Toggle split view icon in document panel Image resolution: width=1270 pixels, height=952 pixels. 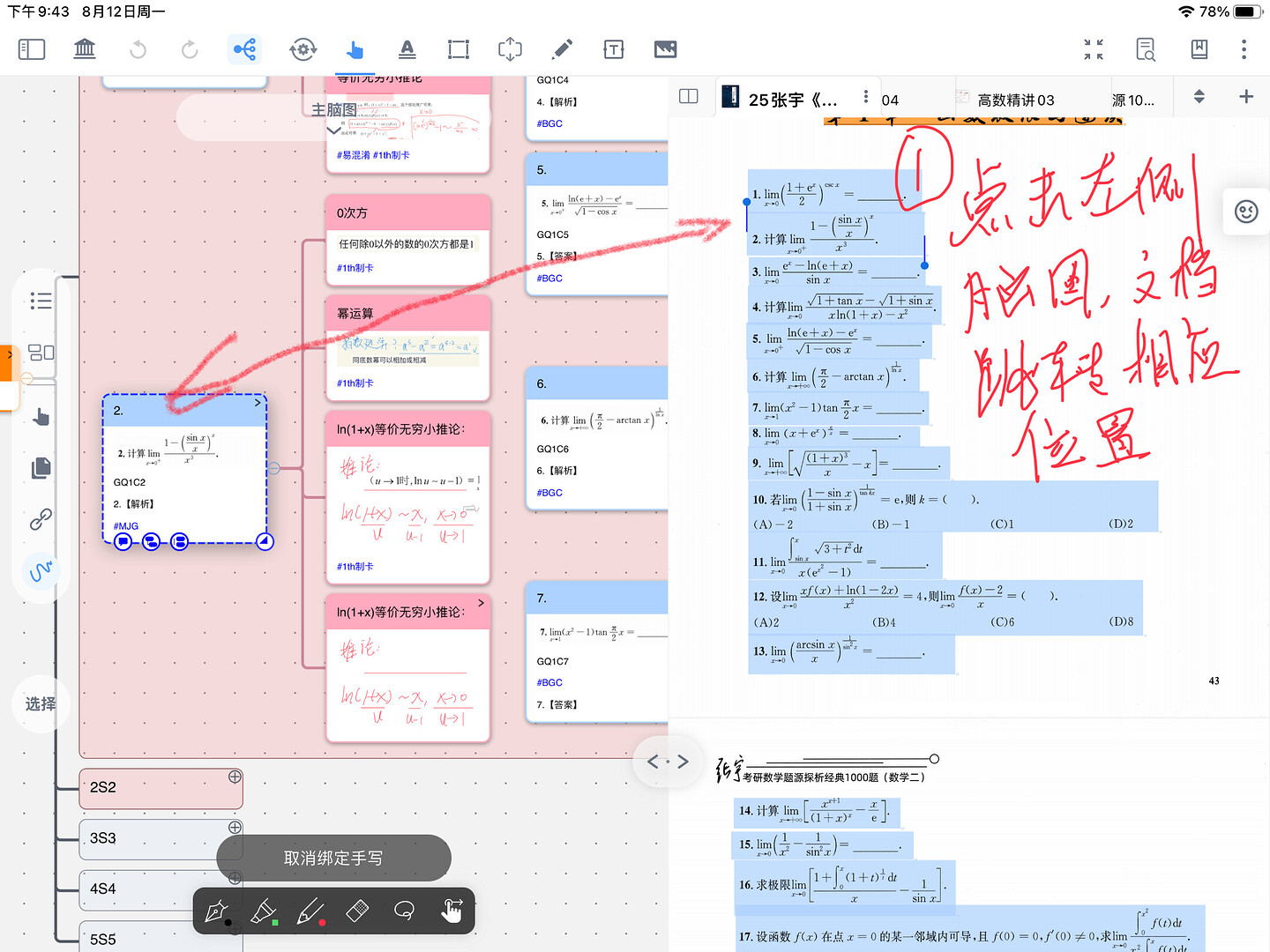(689, 96)
